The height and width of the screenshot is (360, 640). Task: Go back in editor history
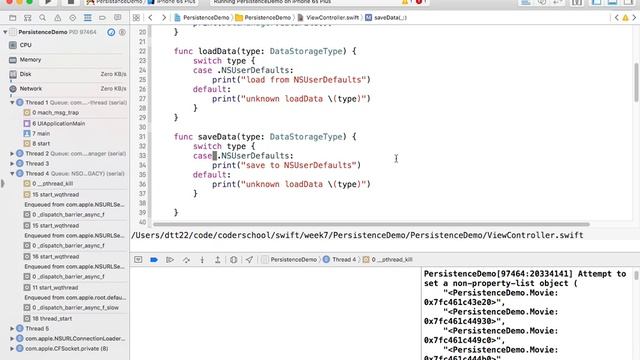click(151, 18)
